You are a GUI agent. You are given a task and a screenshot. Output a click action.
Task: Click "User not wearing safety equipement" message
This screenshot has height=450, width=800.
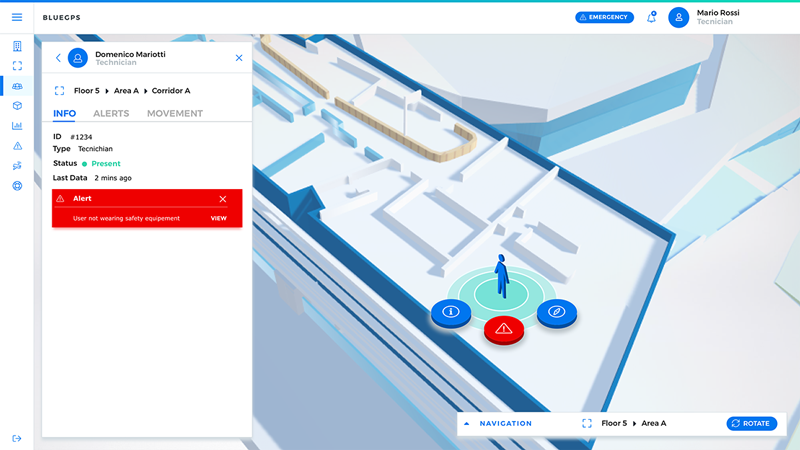tap(126, 218)
